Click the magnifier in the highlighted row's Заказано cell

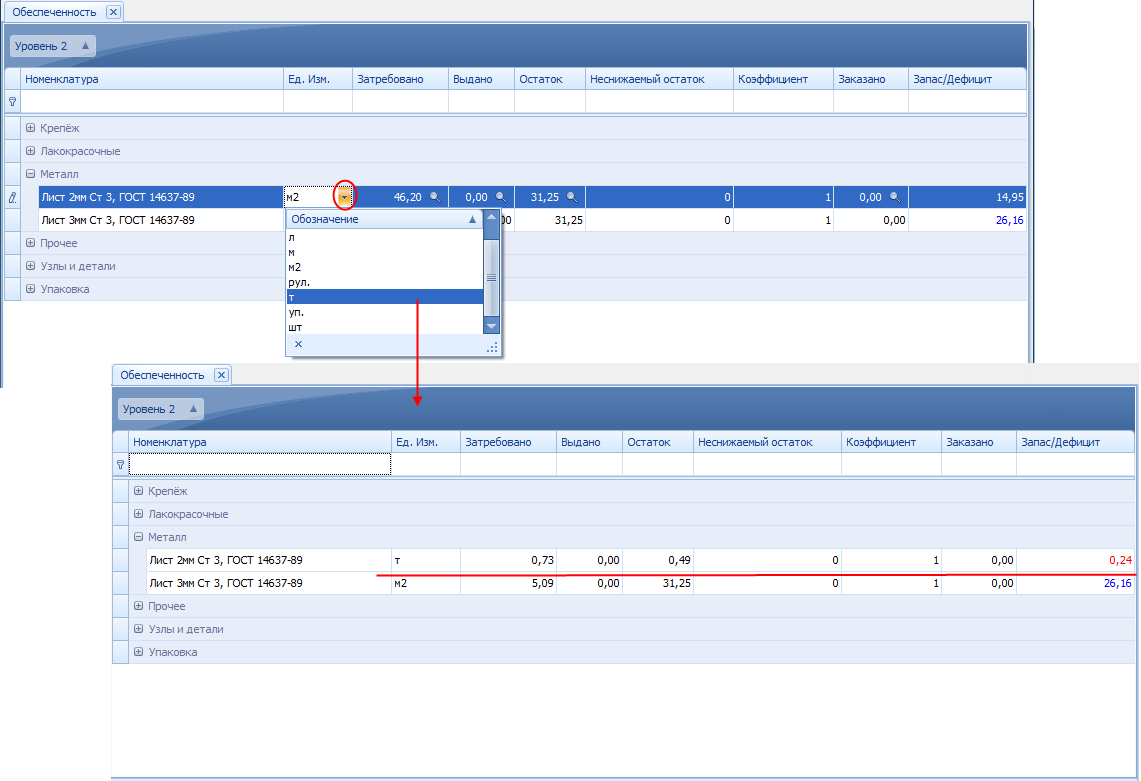894,197
